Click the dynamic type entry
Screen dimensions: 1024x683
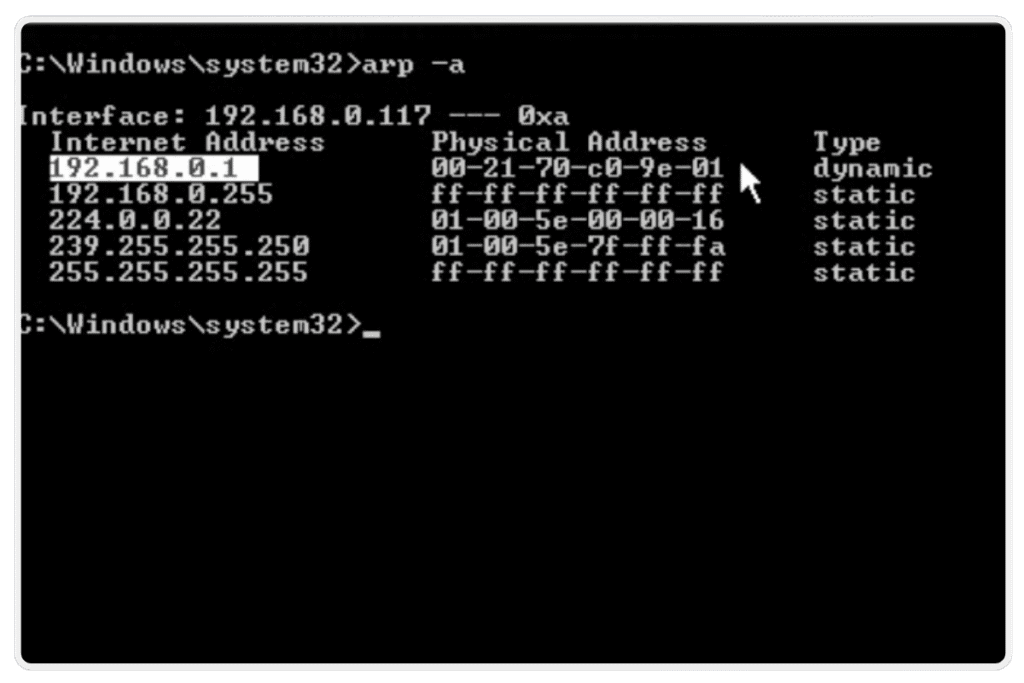click(872, 169)
